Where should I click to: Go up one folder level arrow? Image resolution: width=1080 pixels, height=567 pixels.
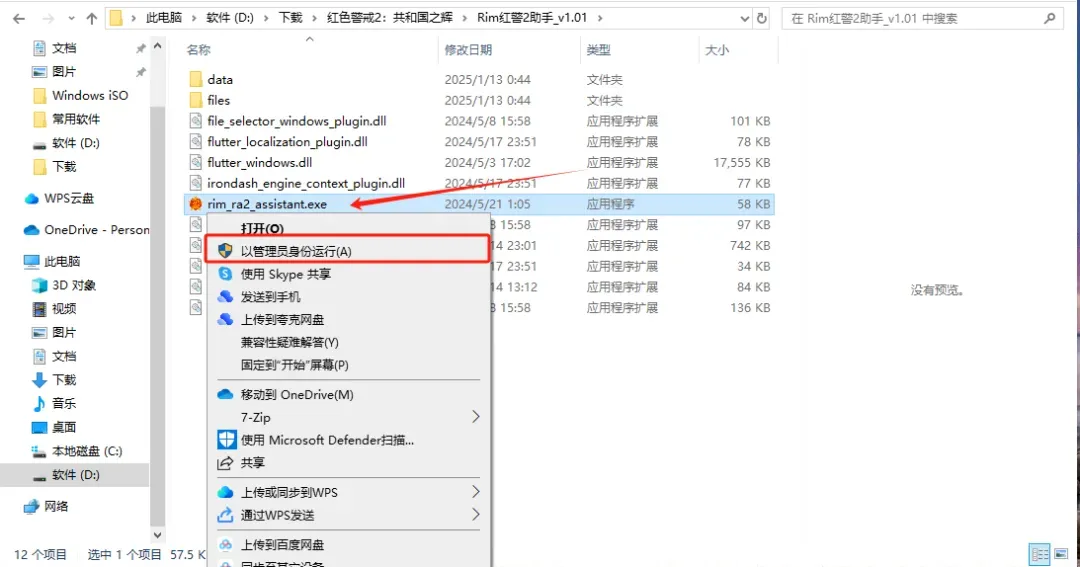click(x=92, y=19)
